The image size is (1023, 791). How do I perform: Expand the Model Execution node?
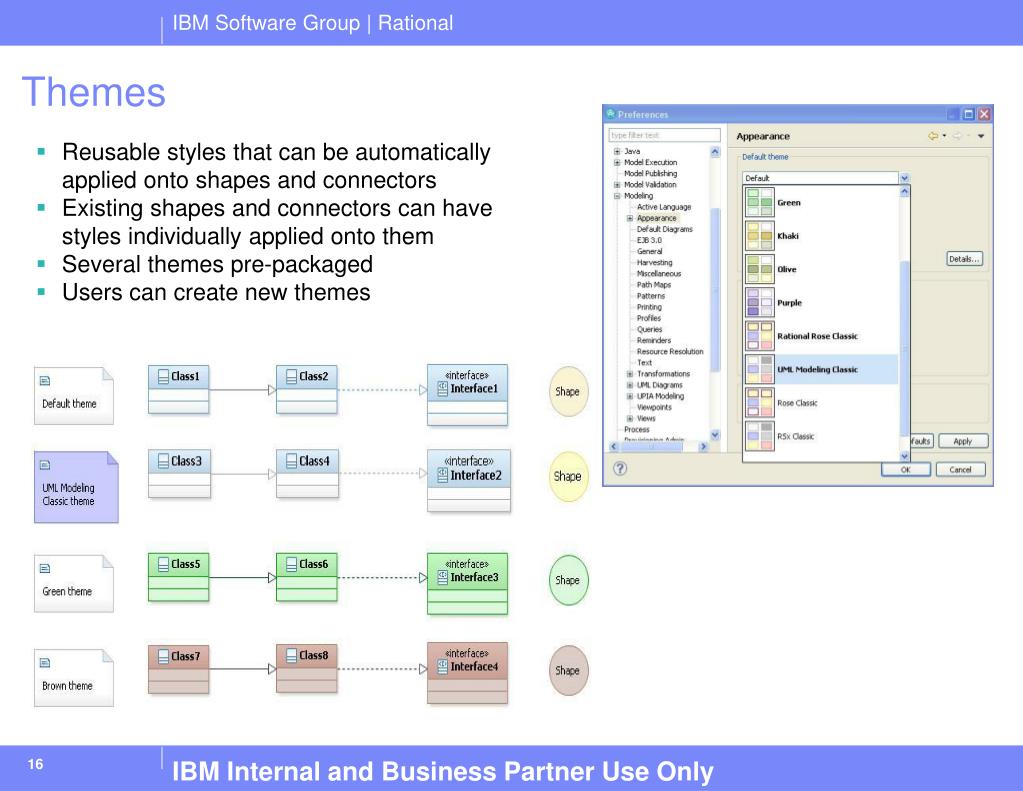click(617, 163)
